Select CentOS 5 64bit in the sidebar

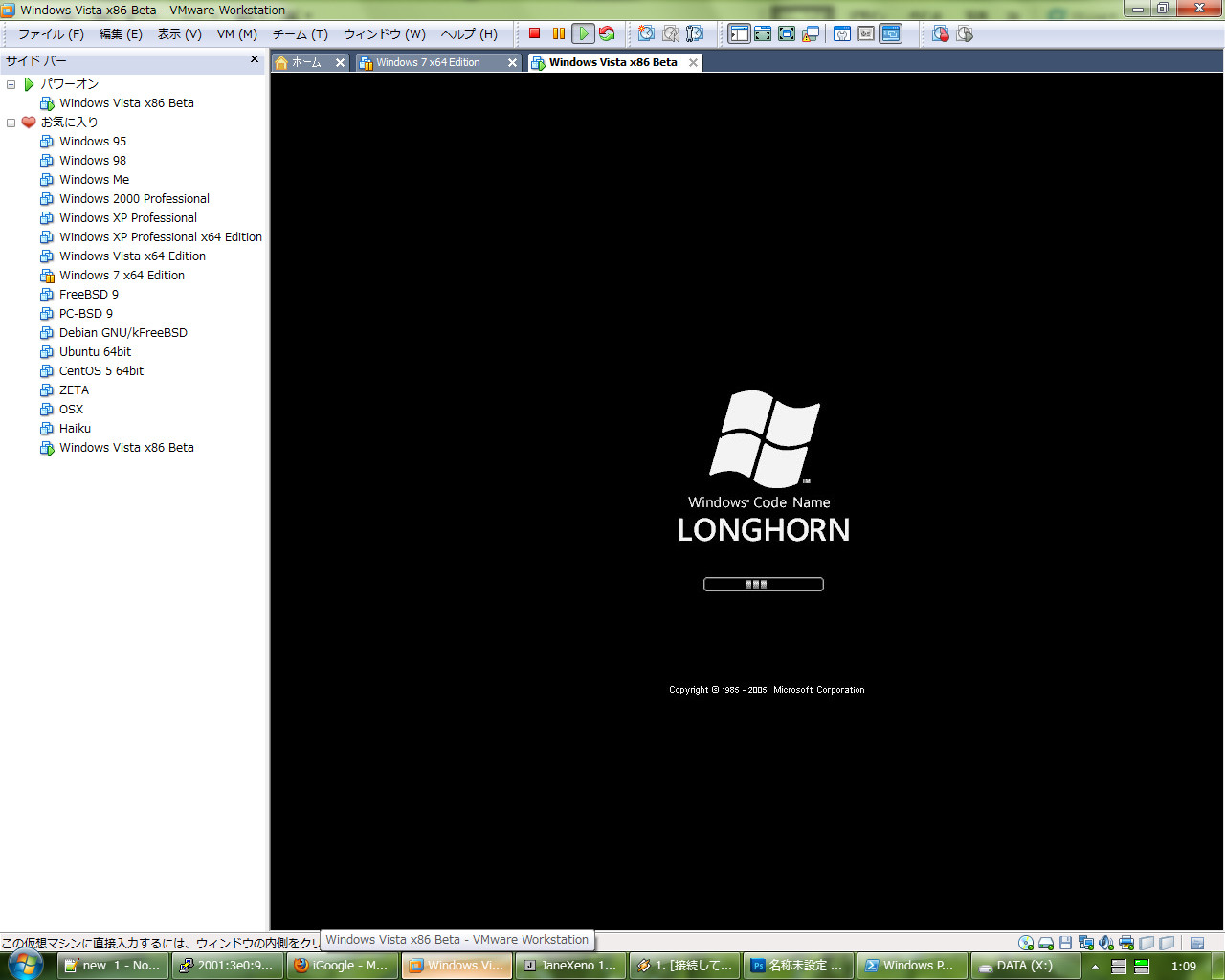[x=101, y=371]
